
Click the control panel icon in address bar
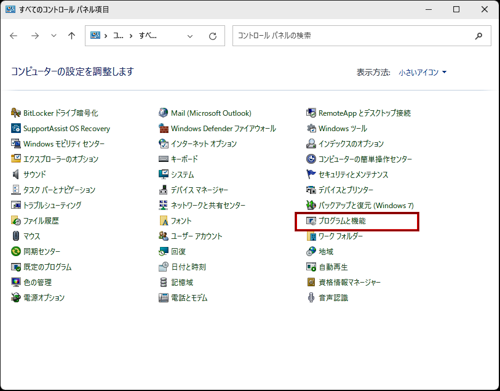[x=95, y=35]
